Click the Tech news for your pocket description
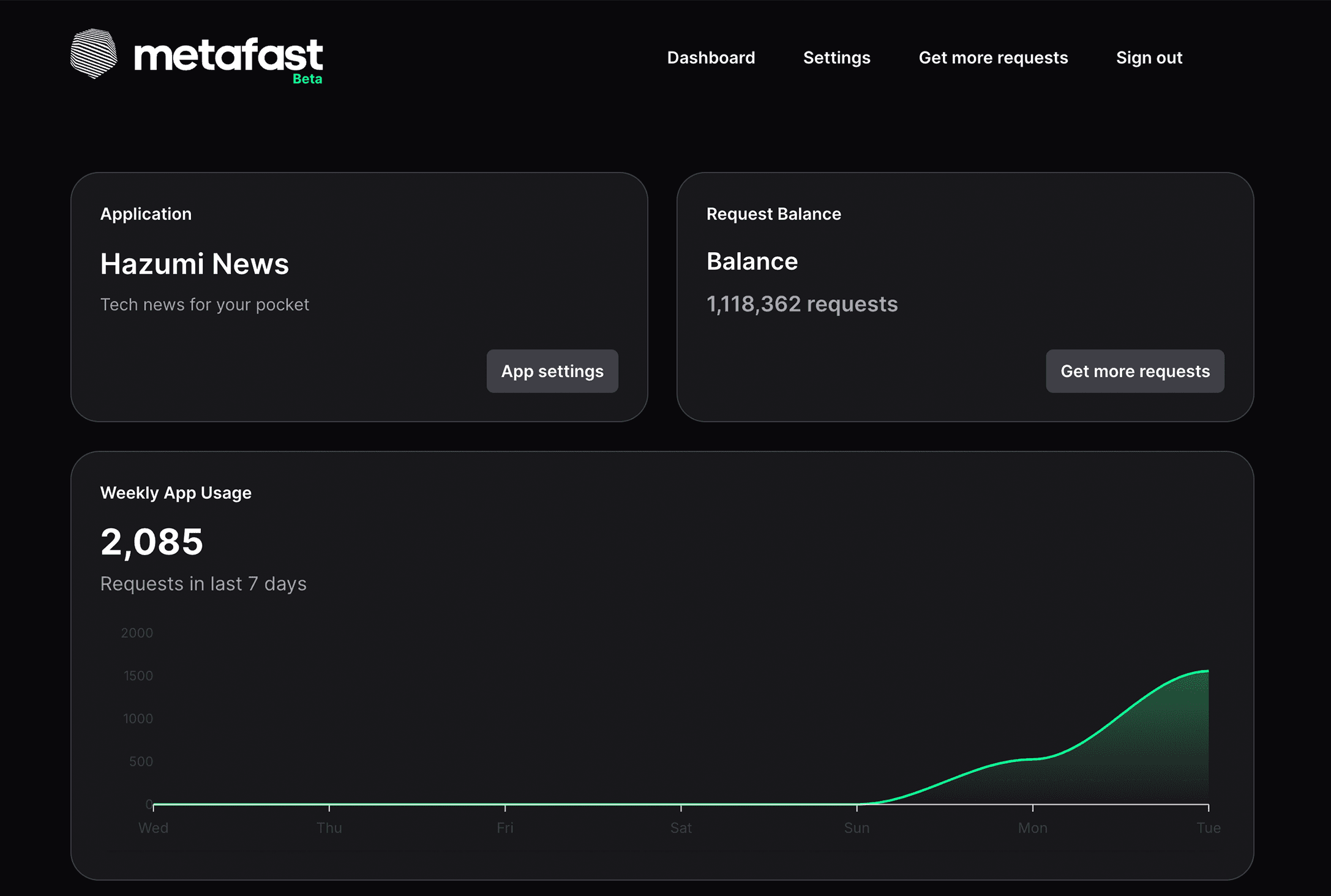Viewport: 1331px width, 896px height. click(204, 304)
